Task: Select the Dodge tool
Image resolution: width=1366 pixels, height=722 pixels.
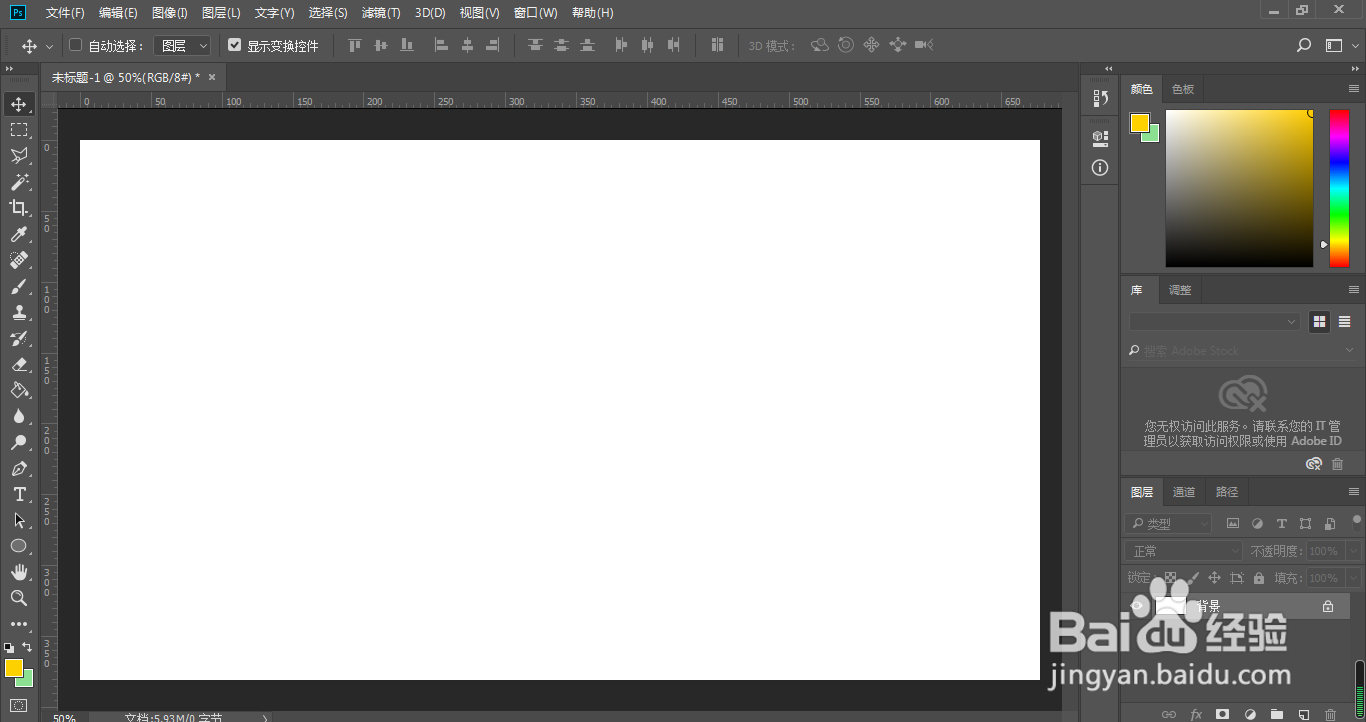Action: pos(19,442)
